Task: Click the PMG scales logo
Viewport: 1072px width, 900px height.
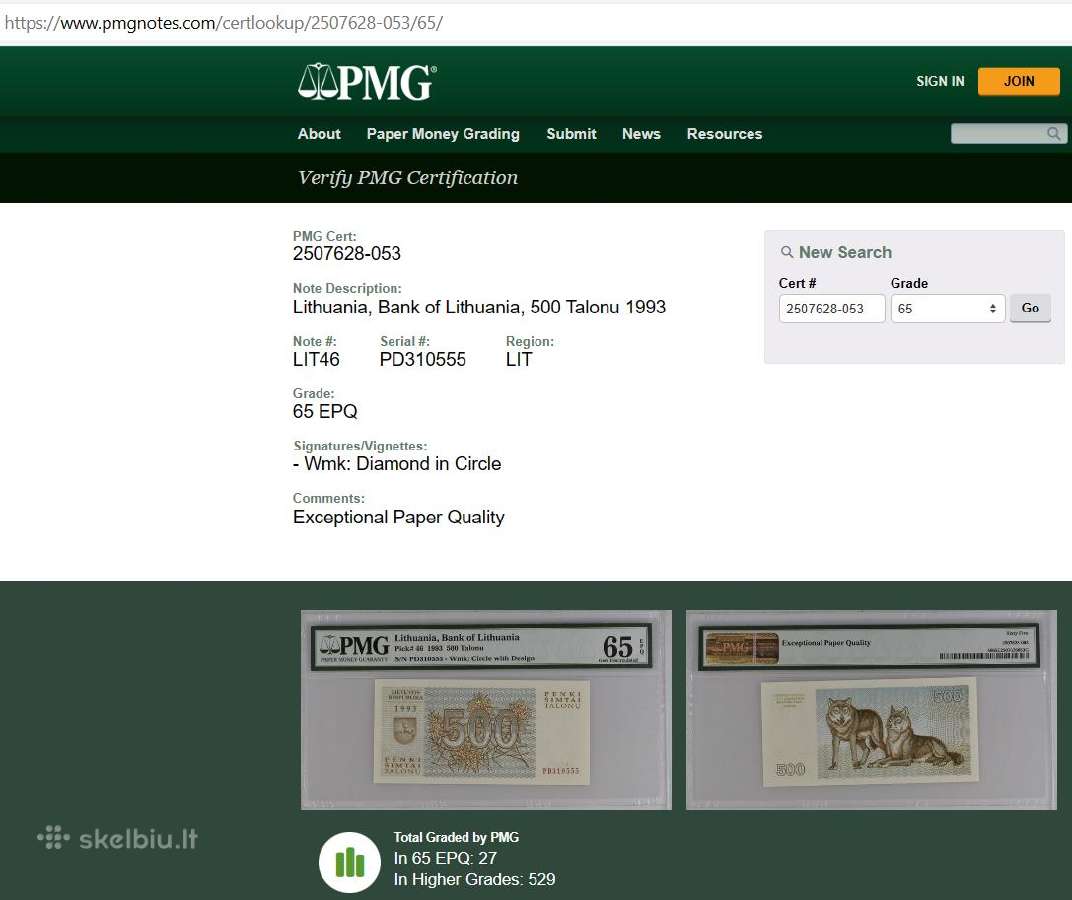Action: (x=367, y=82)
